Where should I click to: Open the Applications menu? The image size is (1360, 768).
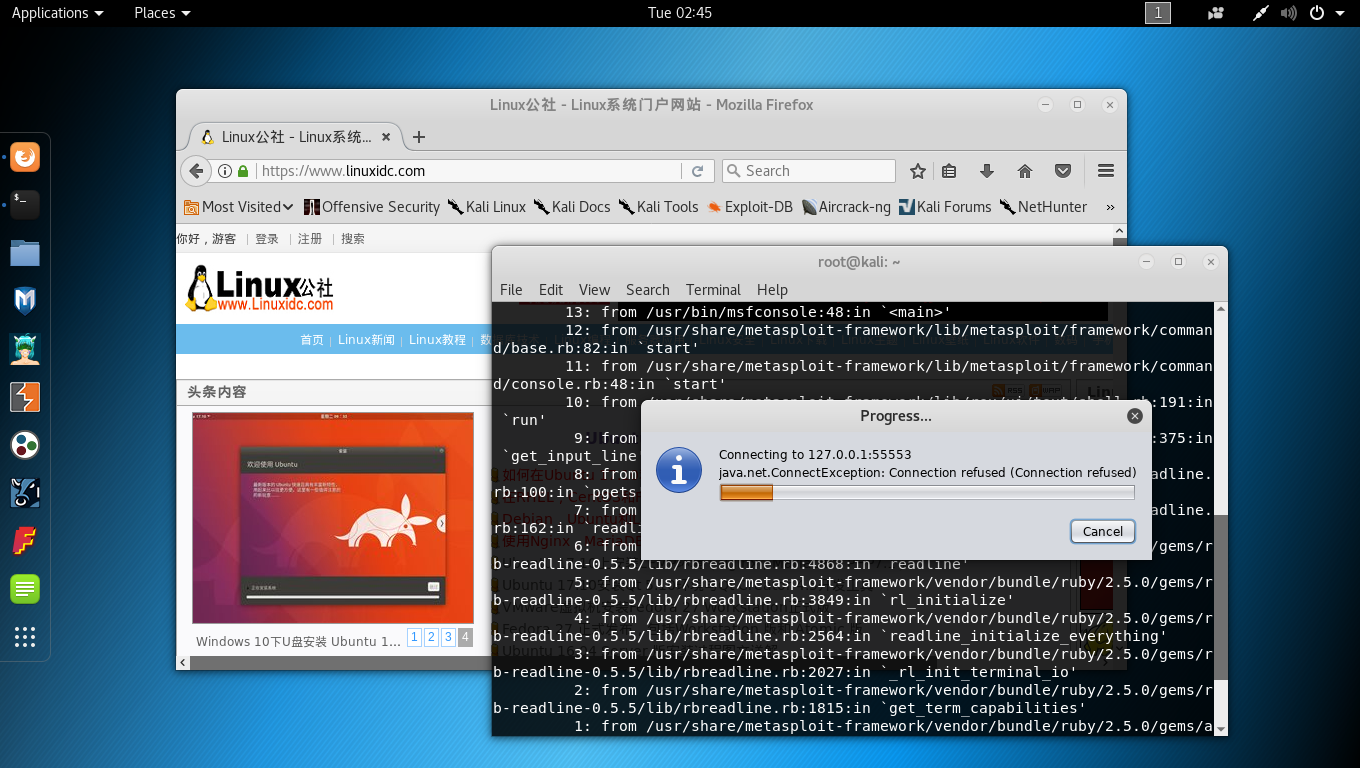[57, 13]
